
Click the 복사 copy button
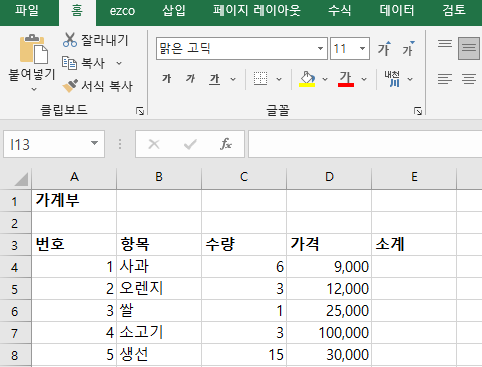(x=84, y=63)
